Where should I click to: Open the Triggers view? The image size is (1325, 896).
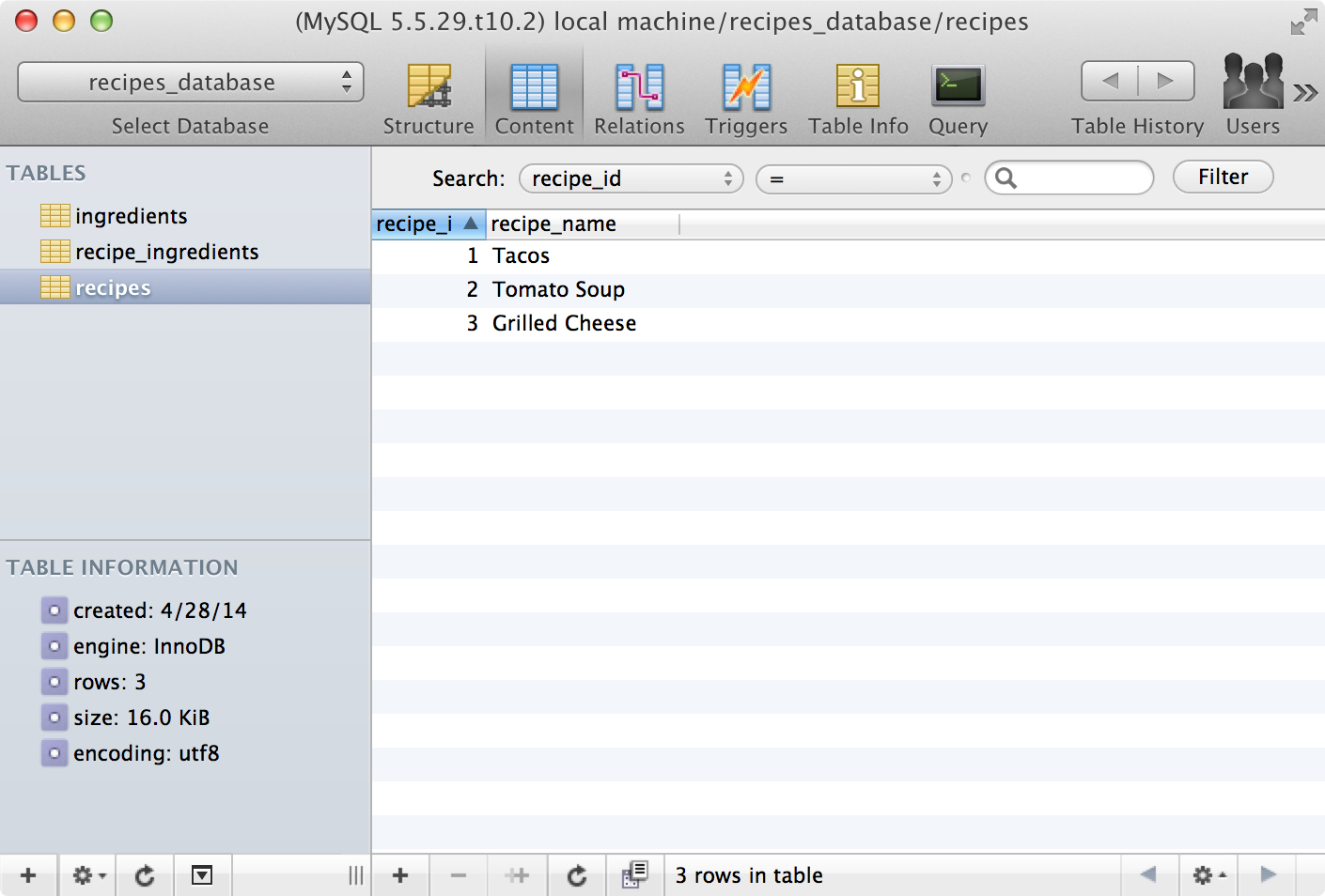coord(746,99)
